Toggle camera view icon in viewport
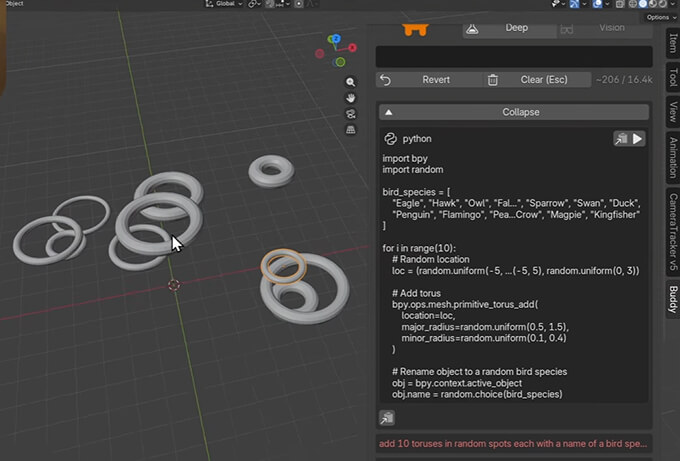The image size is (680, 461). [x=351, y=113]
